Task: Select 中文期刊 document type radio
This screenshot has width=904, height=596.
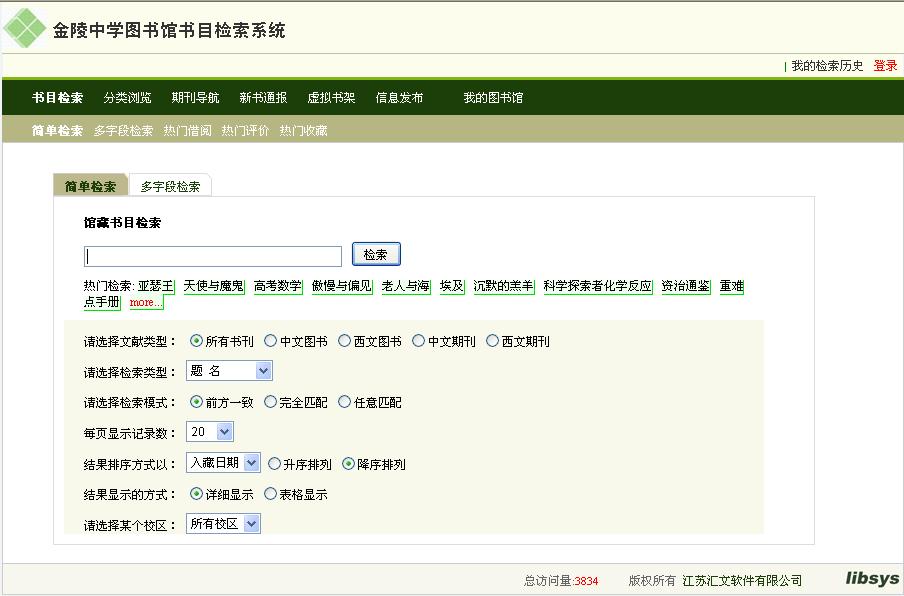Action: 418,341
